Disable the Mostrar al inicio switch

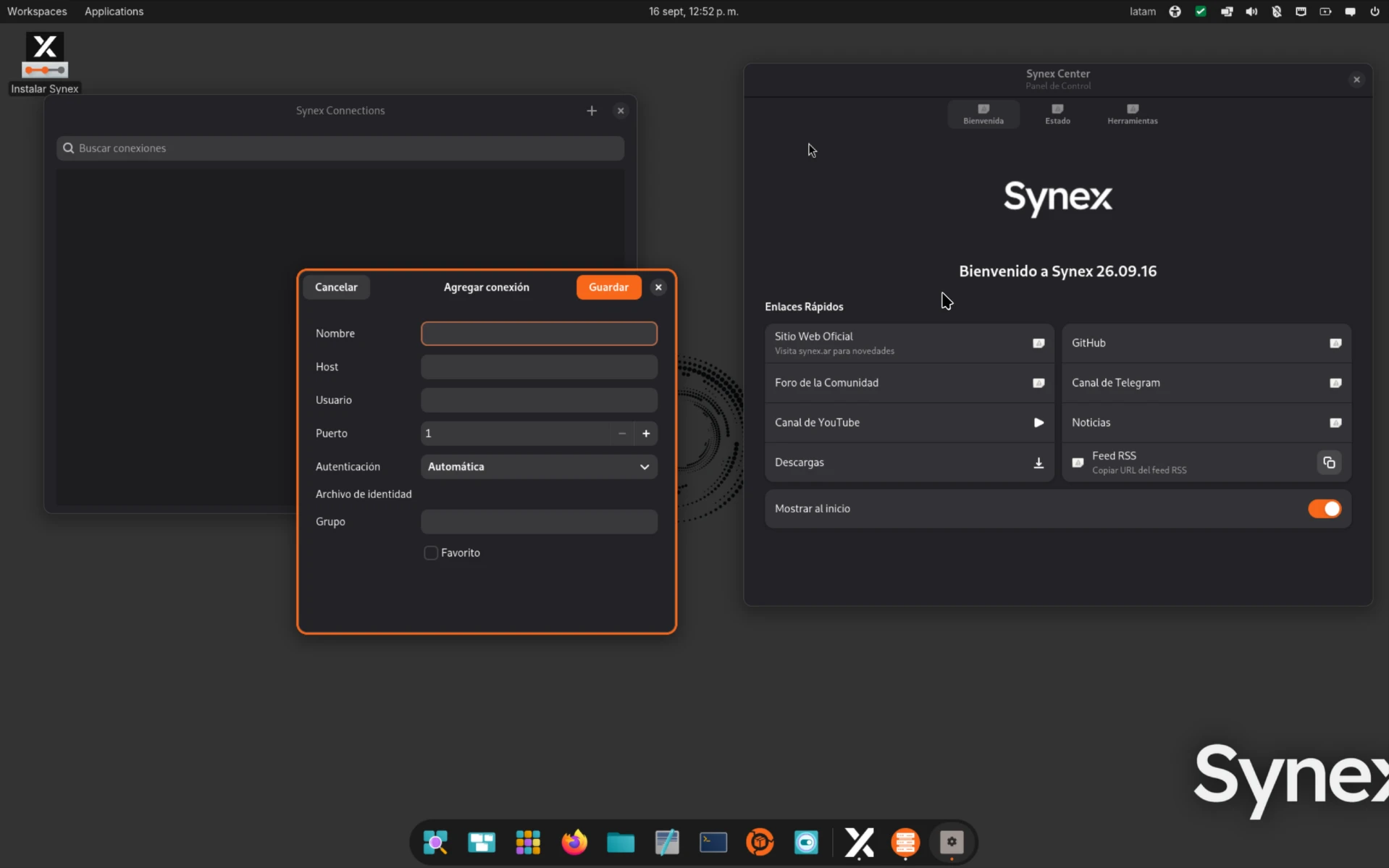click(1324, 509)
